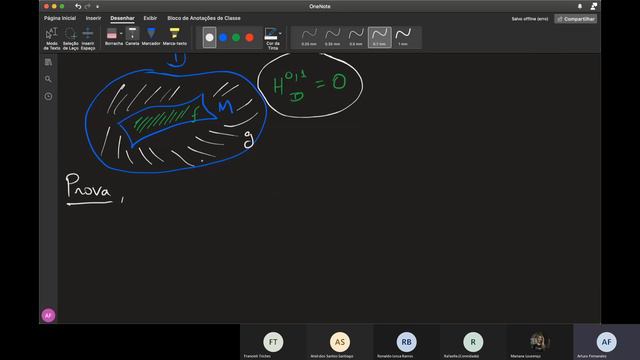Select the Caneta pen tool
Viewport: 640px width, 360px height.
(x=132, y=36)
